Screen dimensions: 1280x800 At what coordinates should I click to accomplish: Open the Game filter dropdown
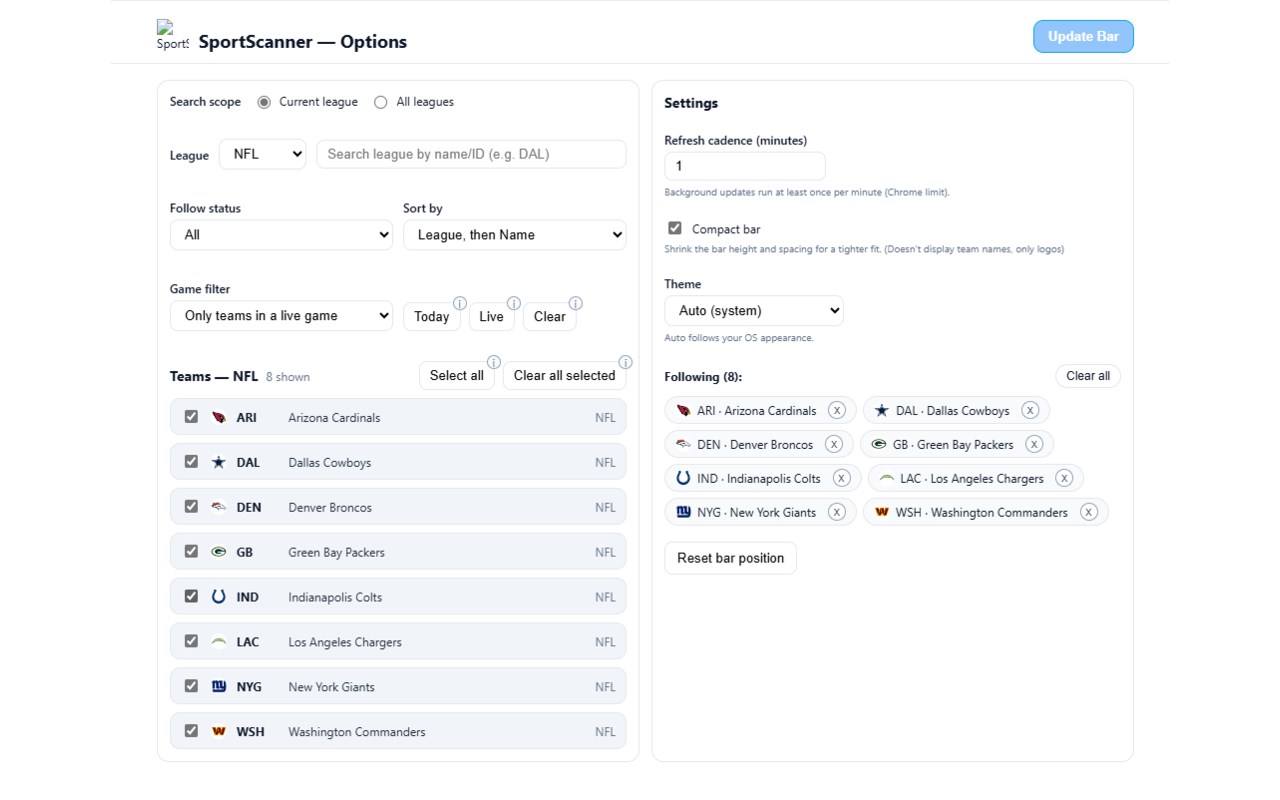281,316
